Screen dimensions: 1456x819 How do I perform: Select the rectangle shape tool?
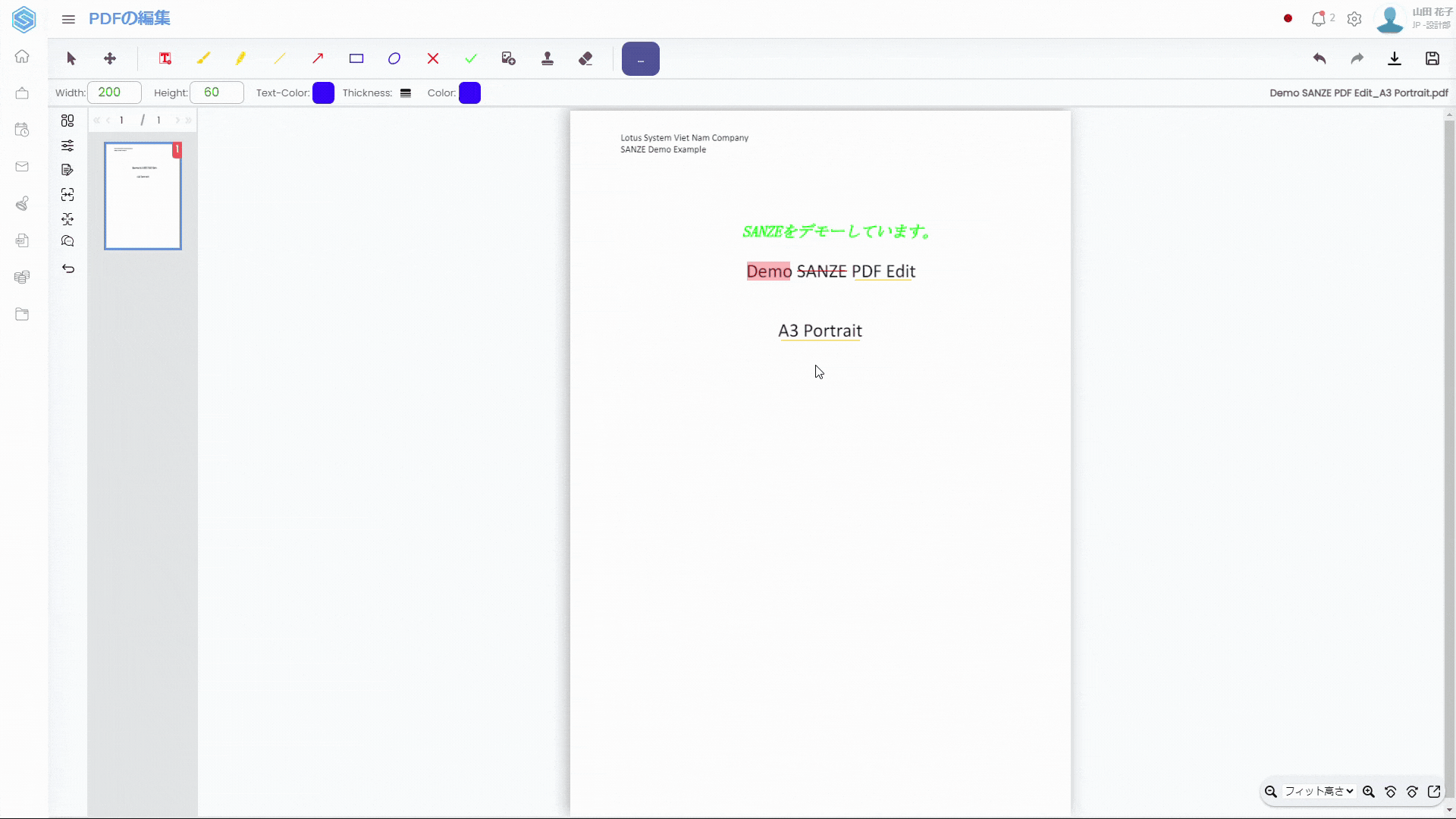point(356,58)
